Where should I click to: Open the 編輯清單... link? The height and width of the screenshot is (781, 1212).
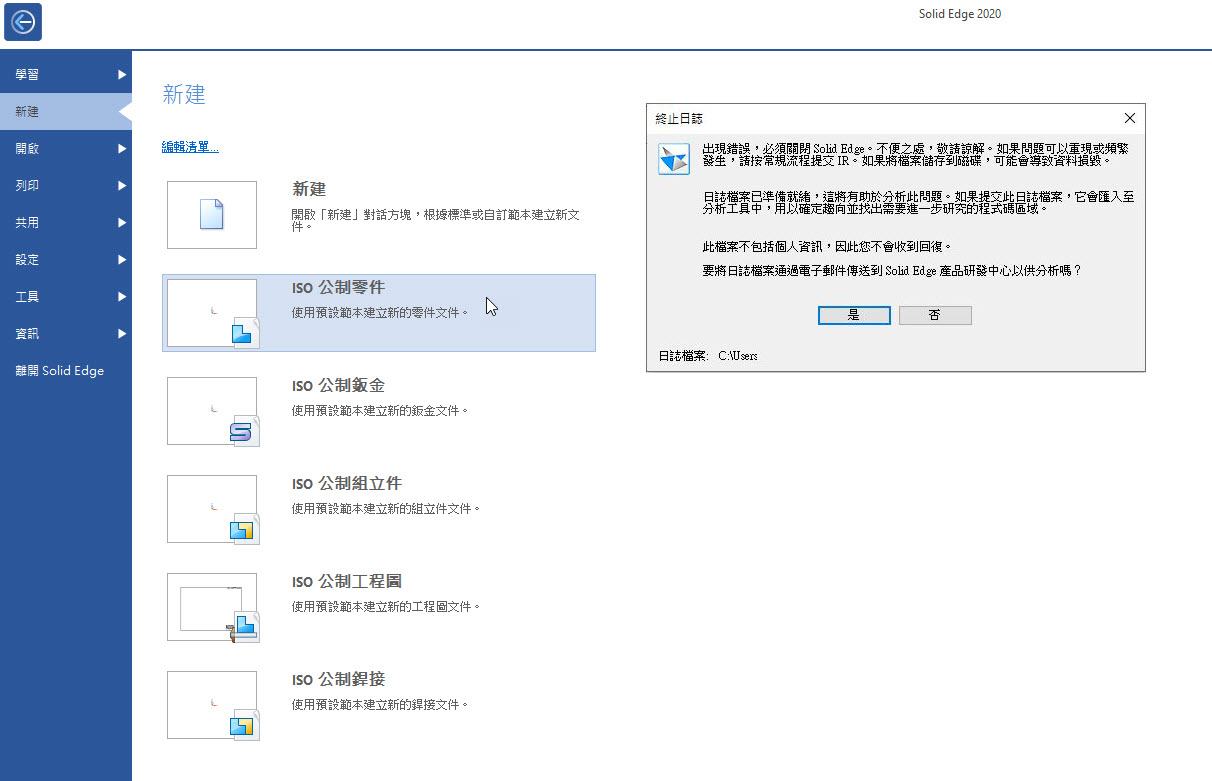(x=190, y=148)
